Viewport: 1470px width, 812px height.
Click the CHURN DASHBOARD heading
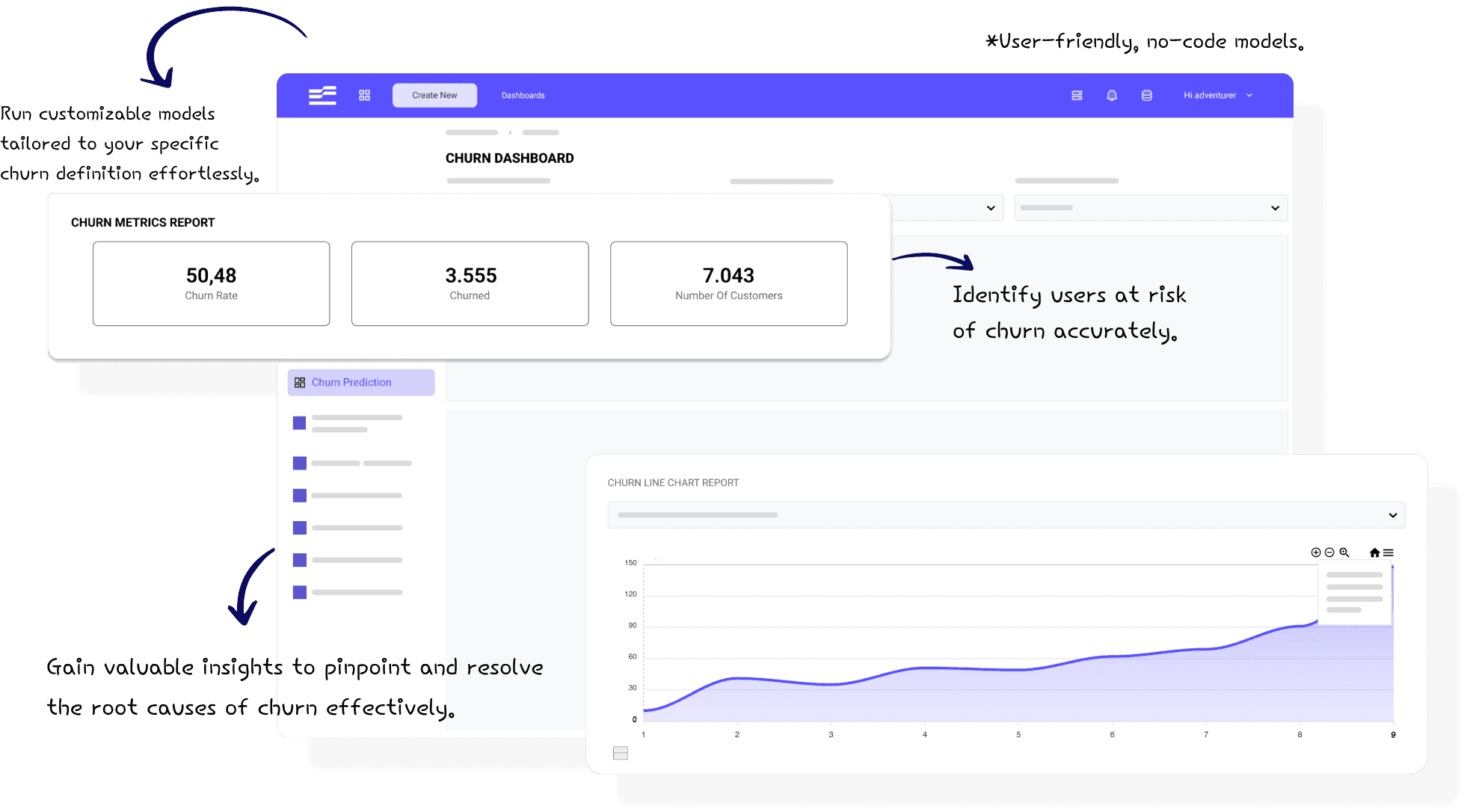[510, 159]
